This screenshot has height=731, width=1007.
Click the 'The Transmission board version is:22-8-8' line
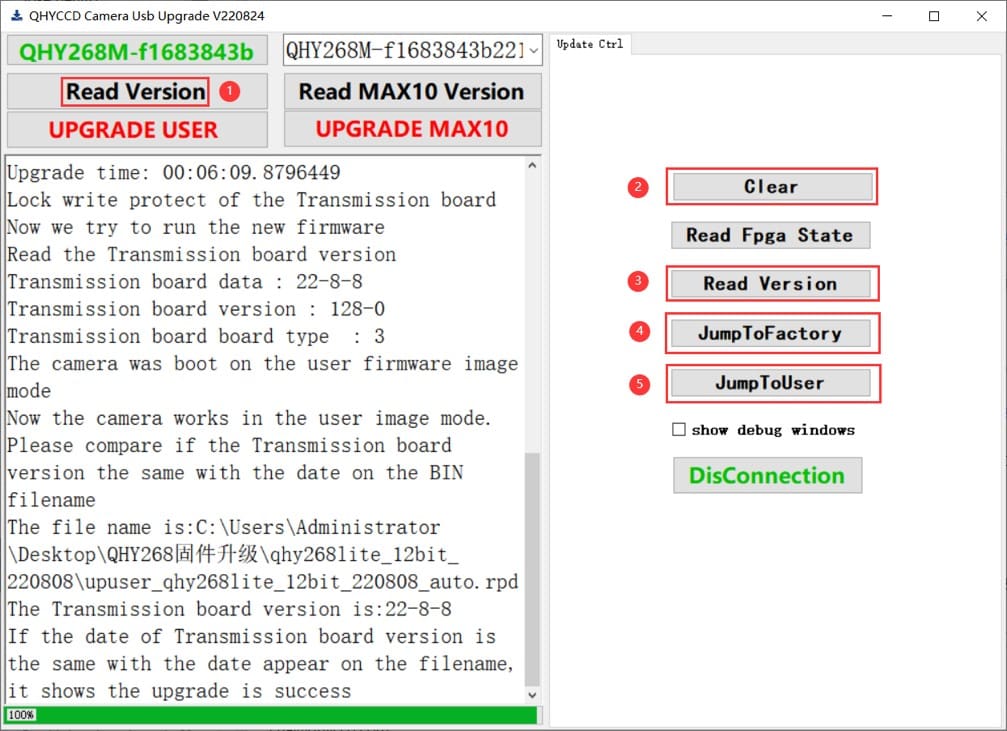[229, 609]
